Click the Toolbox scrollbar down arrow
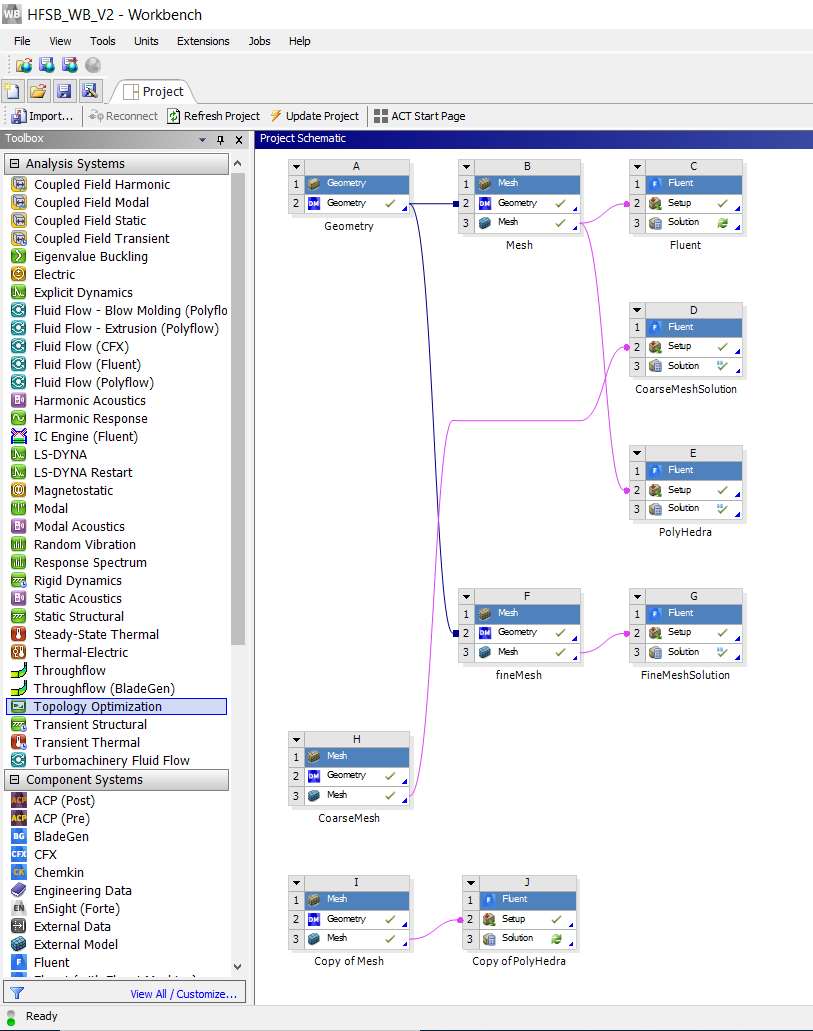 pyautogui.click(x=237, y=967)
